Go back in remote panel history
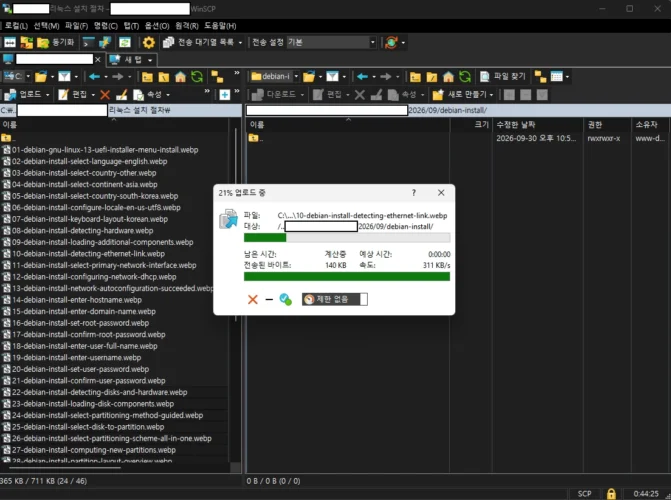671x500 pixels. point(362,77)
